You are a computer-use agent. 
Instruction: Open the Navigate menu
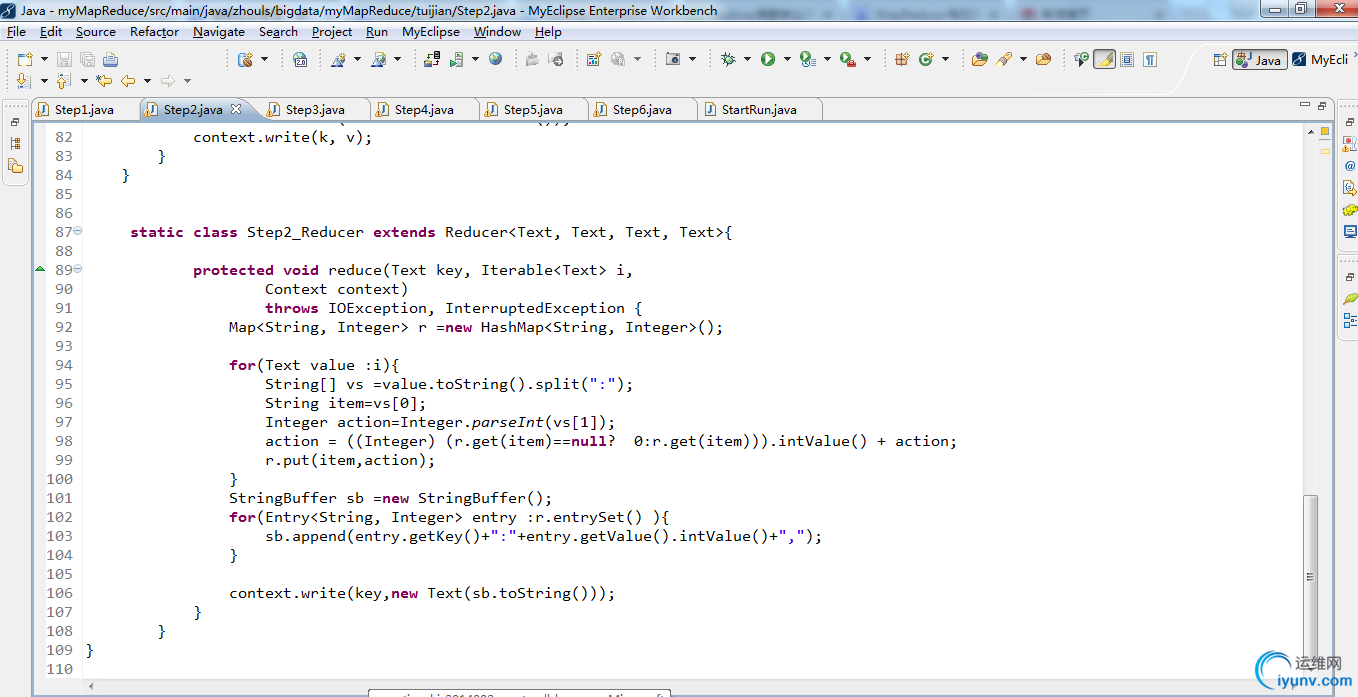click(x=219, y=31)
